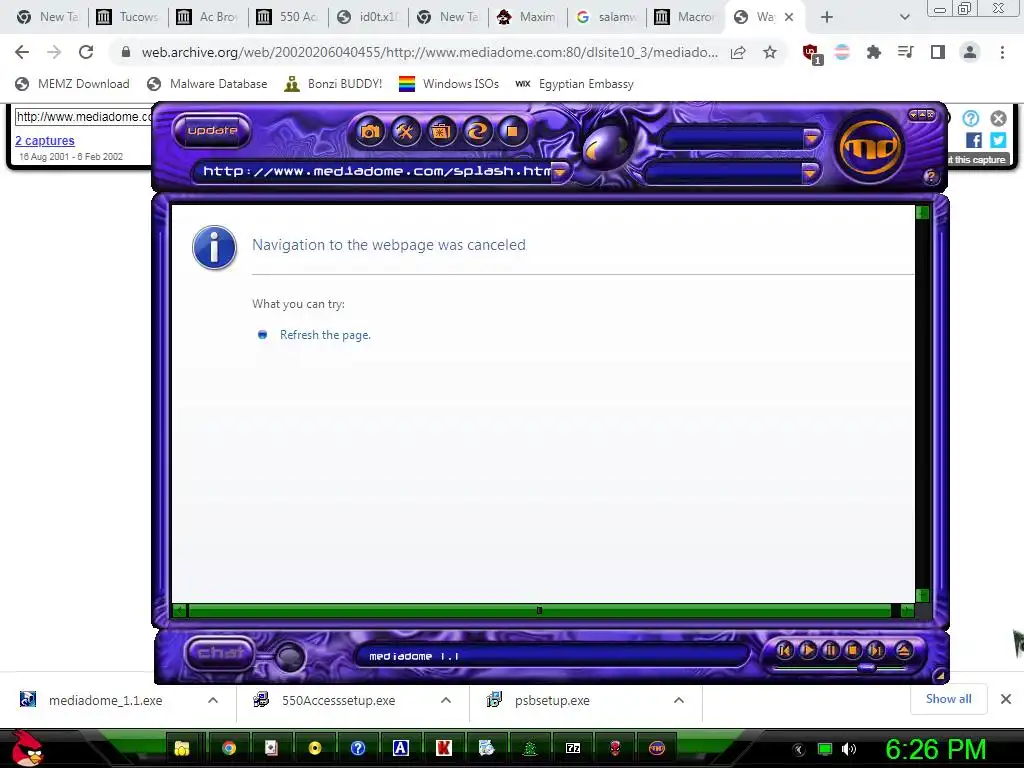Click stop button in Mediadome player controls
1024x768 pixels.
[853, 650]
